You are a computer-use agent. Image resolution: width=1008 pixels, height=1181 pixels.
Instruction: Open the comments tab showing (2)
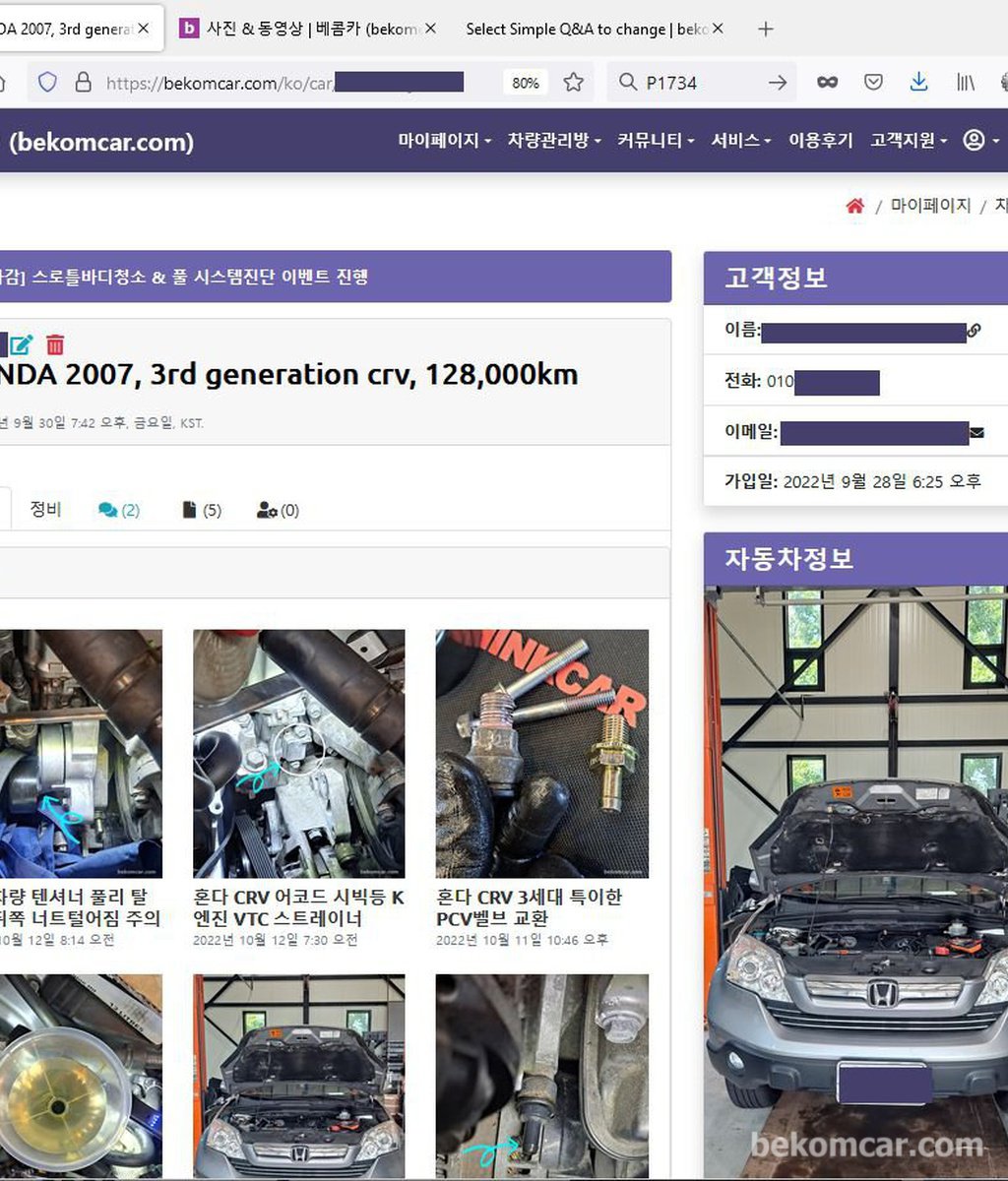119,510
